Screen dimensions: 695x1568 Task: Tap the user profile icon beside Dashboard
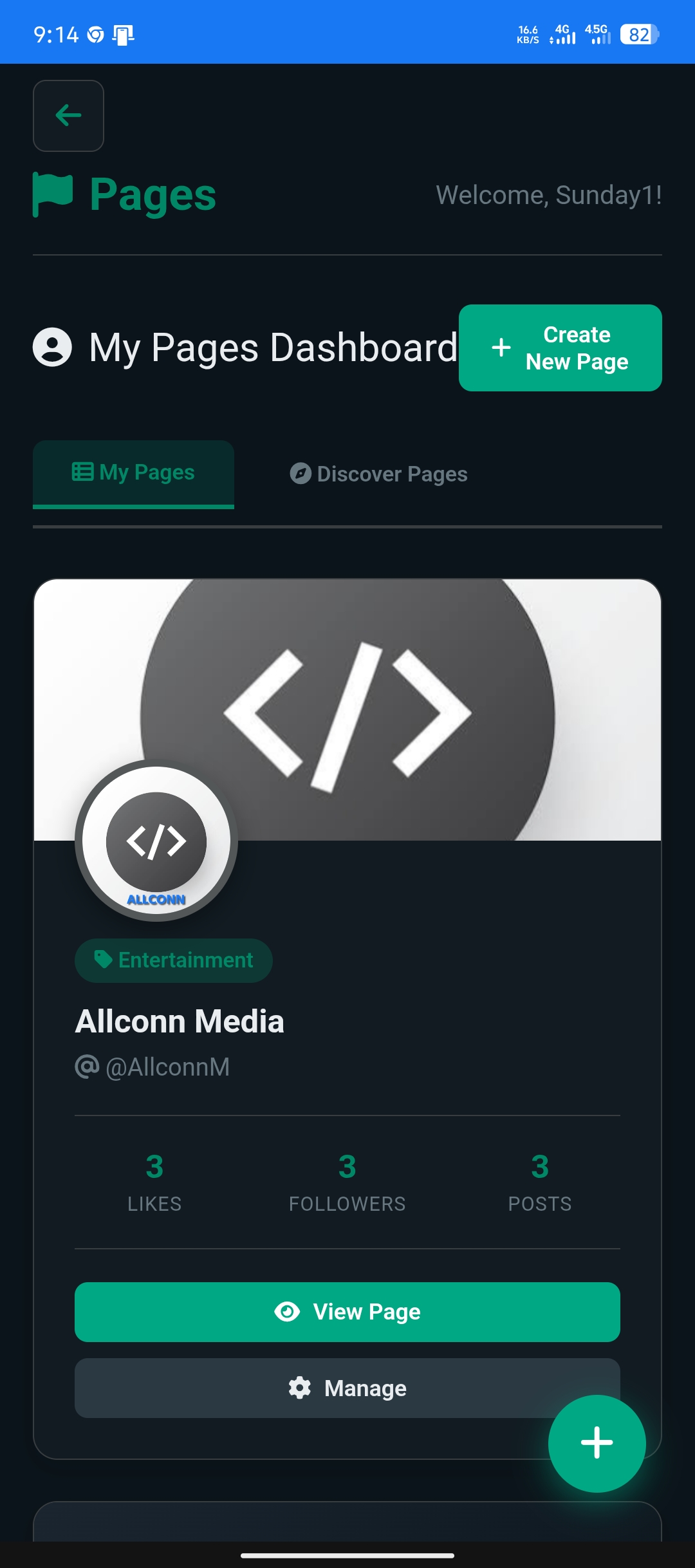coord(52,348)
